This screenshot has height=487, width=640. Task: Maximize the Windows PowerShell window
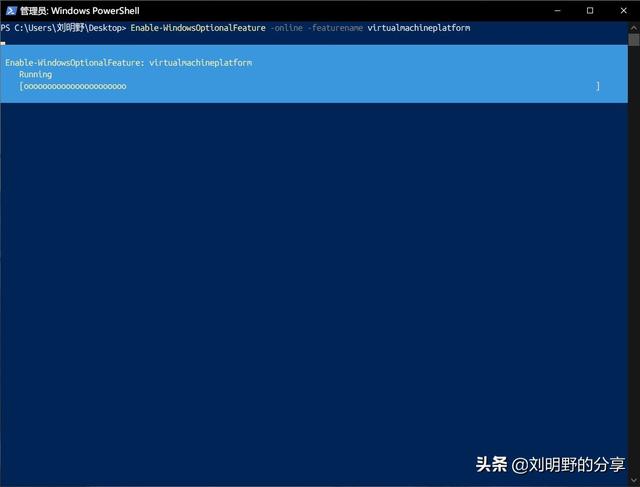coord(590,11)
